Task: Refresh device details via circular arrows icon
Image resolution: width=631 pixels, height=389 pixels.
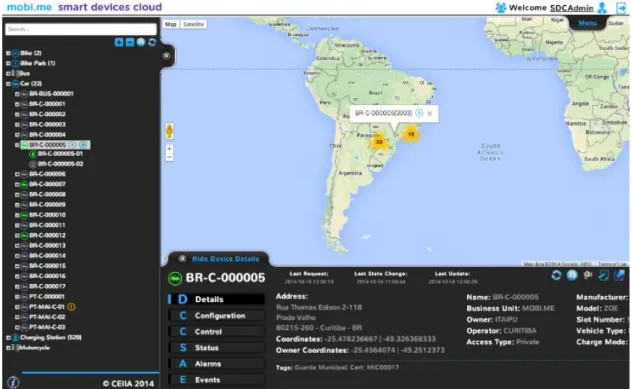Action: 556,275
